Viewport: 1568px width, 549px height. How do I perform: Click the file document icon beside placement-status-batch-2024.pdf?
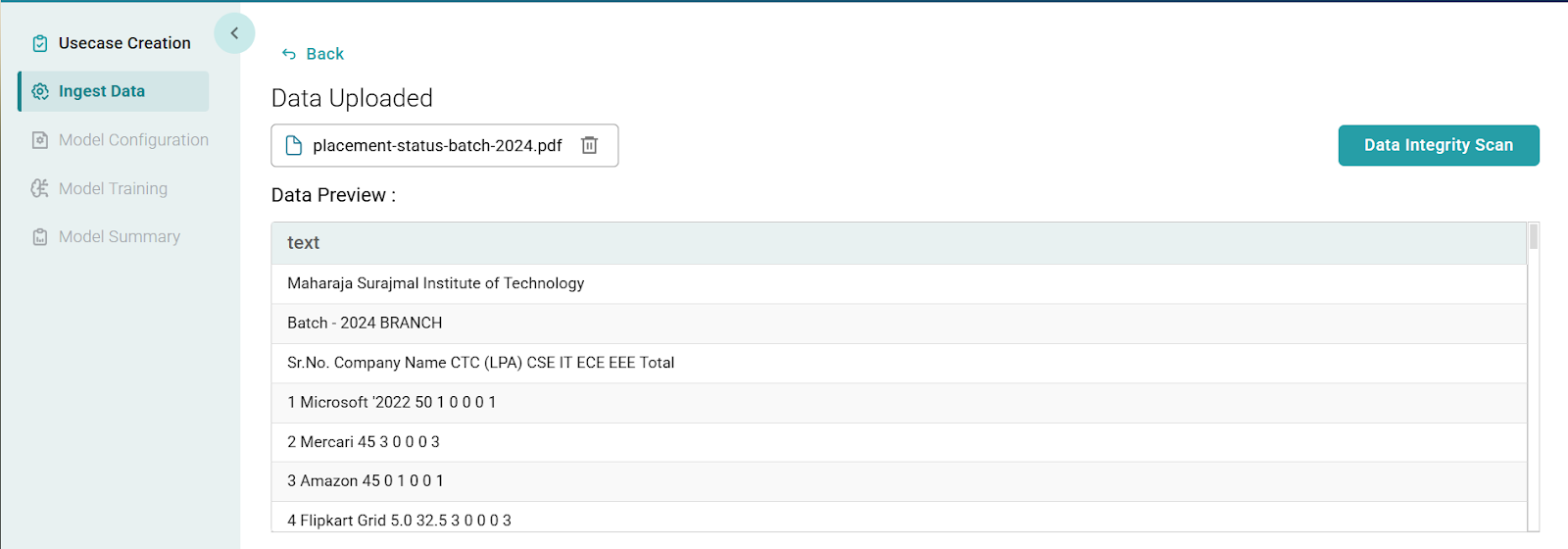point(293,145)
